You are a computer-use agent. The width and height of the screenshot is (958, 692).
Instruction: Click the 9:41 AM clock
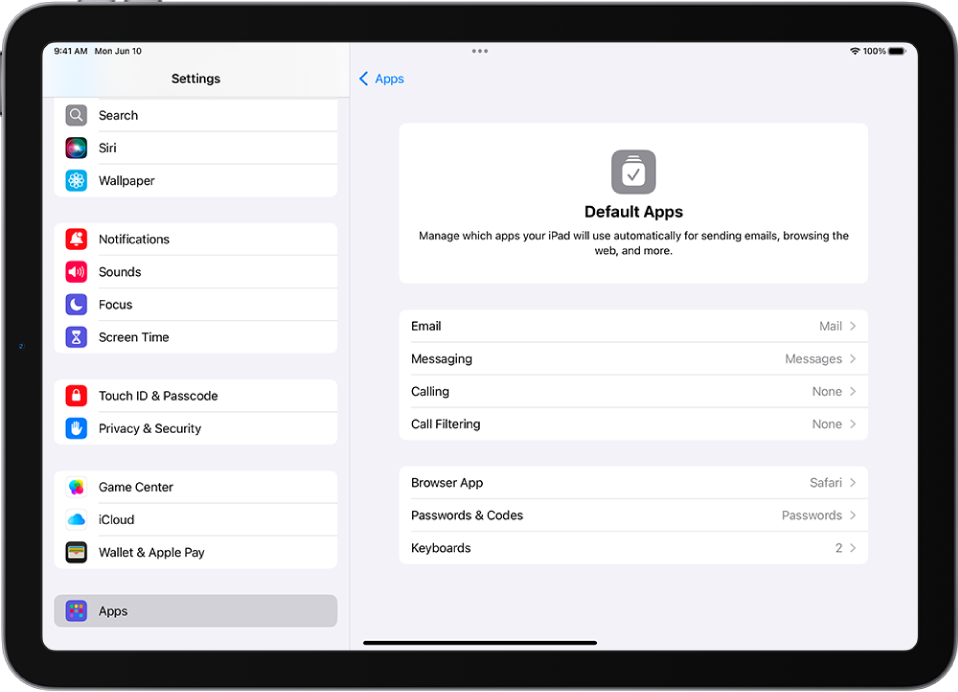click(x=70, y=51)
